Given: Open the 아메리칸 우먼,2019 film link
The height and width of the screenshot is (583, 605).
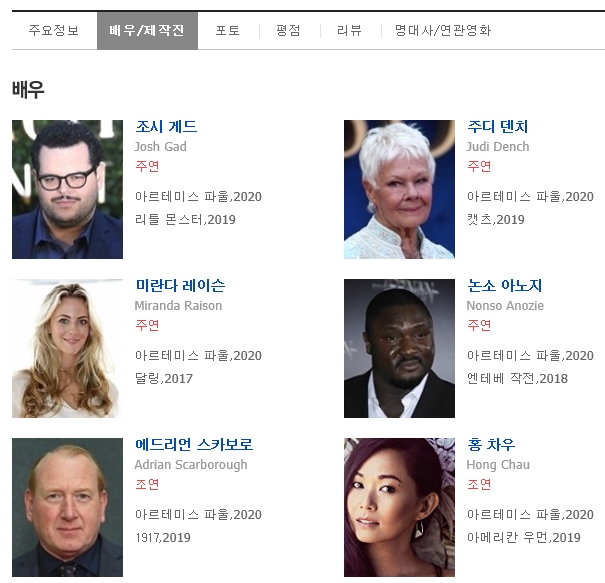Looking at the screenshot, I should 524,537.
